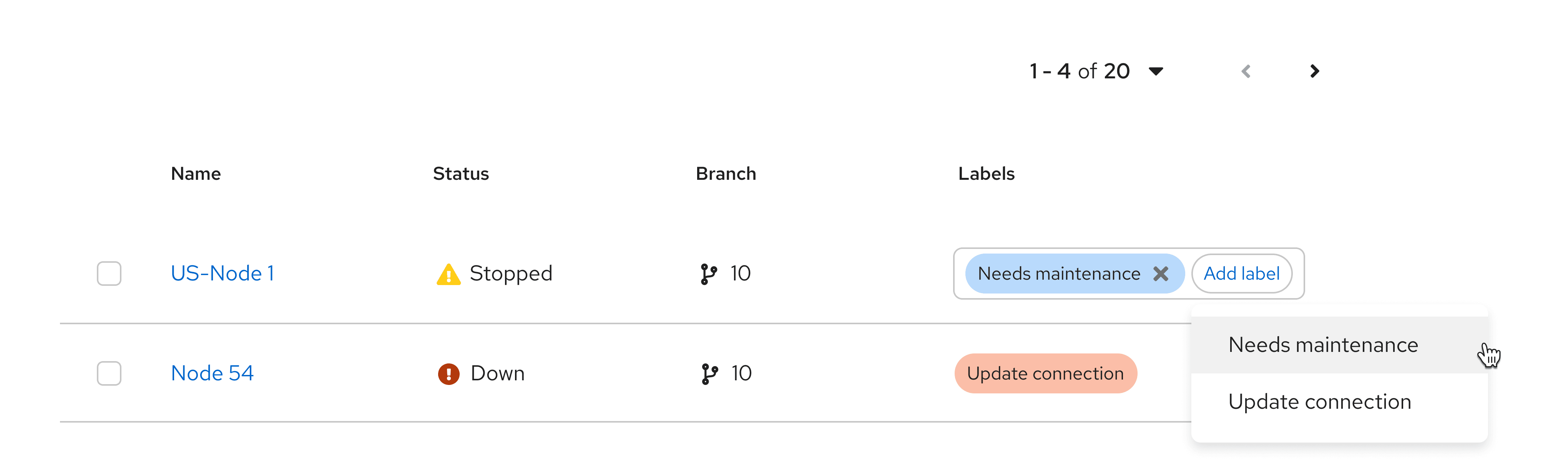Open the US-Node 1 link
Viewport: 1568px width, 461px height.
(x=222, y=274)
